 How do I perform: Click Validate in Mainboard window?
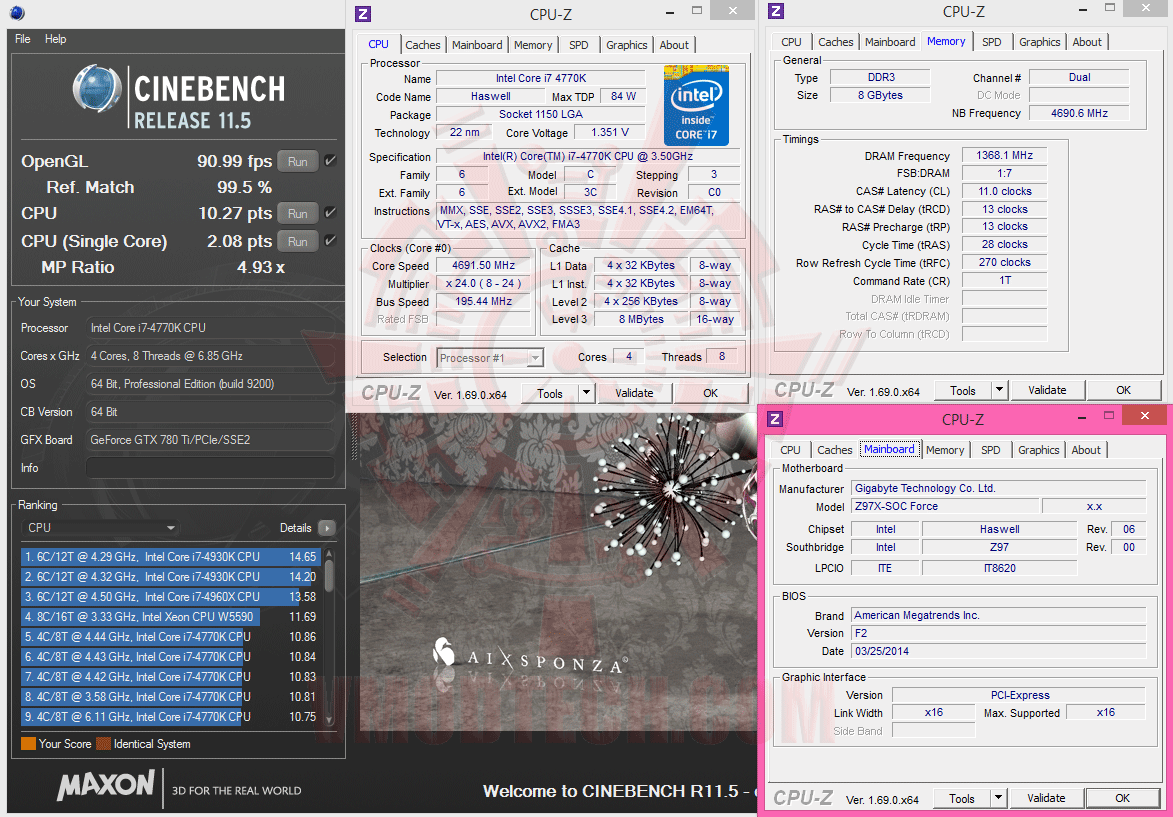pyautogui.click(x=1047, y=798)
